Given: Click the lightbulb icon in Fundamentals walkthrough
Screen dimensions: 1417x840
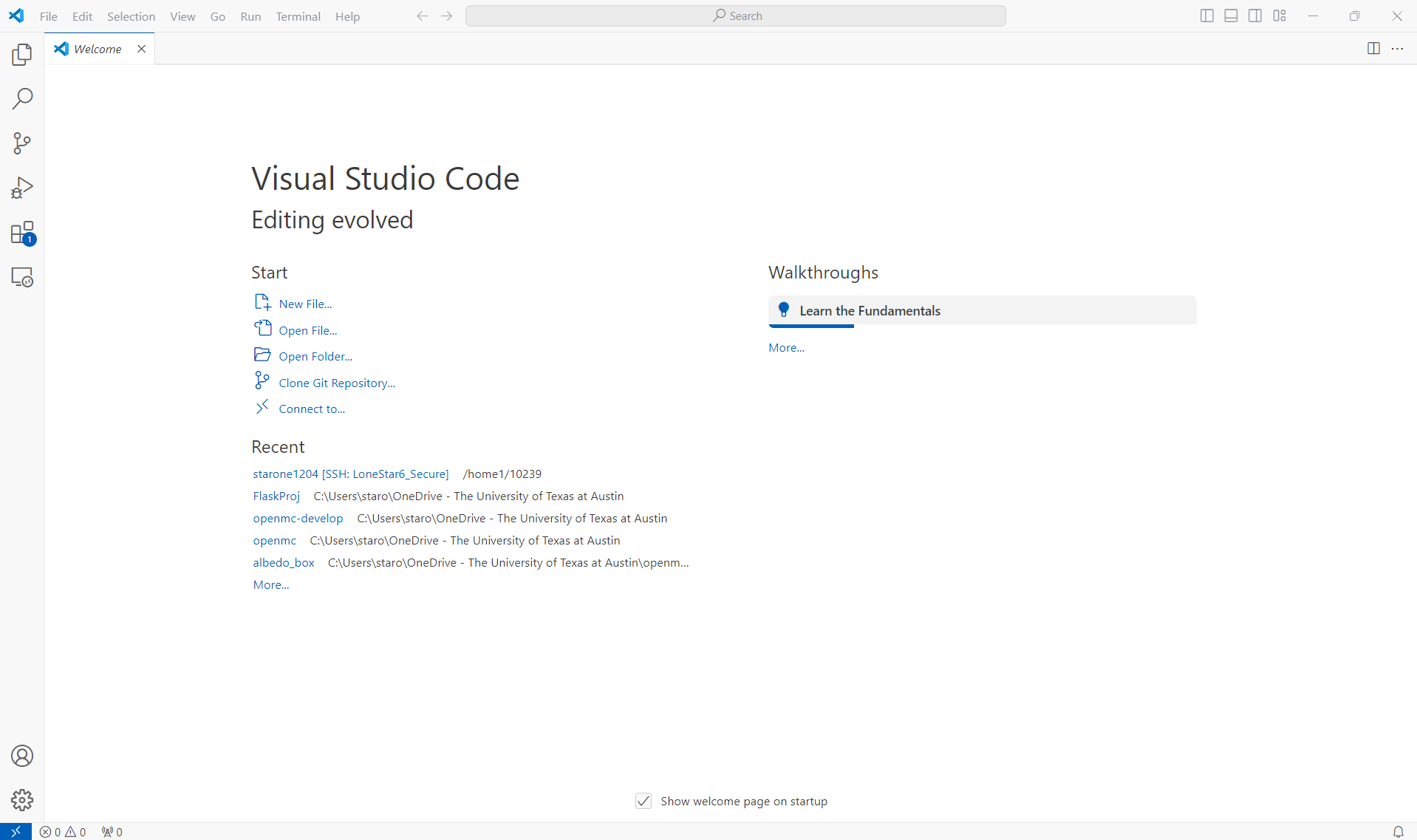Looking at the screenshot, I should pos(784,310).
